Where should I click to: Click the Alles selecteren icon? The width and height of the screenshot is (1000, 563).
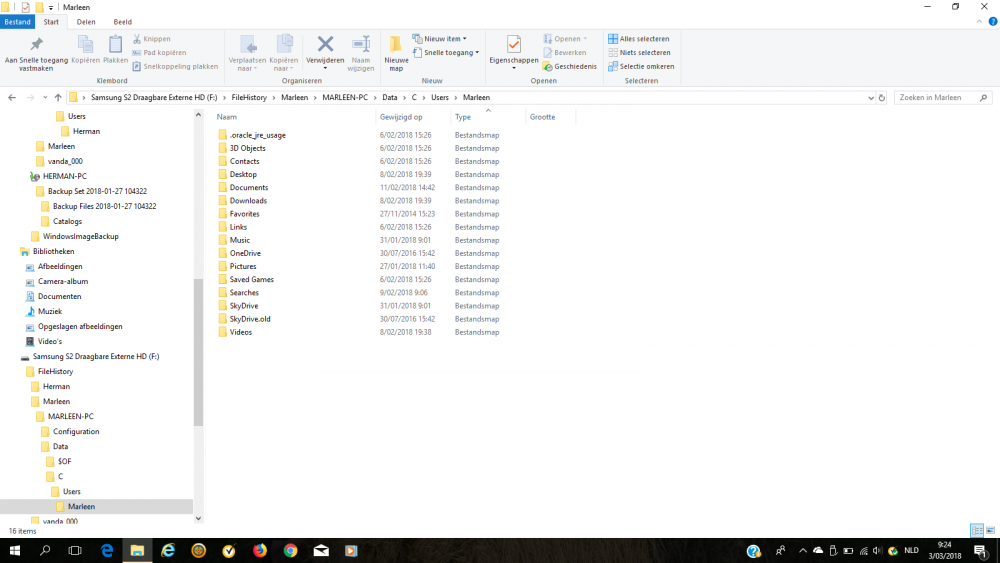click(x=613, y=39)
